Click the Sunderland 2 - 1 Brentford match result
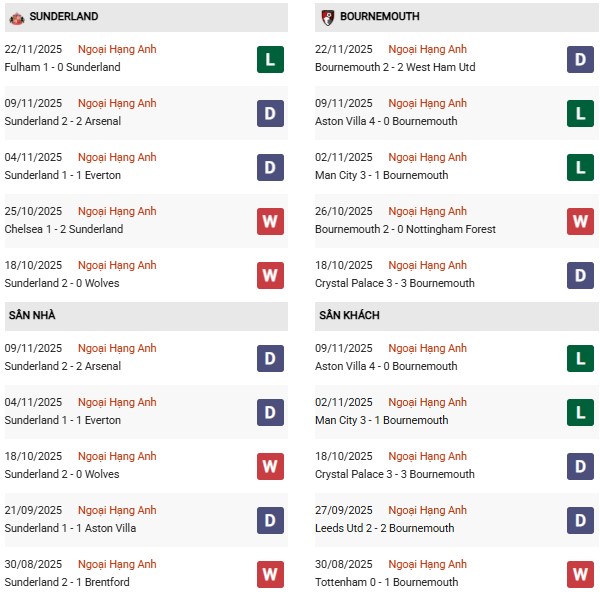 pos(67,583)
